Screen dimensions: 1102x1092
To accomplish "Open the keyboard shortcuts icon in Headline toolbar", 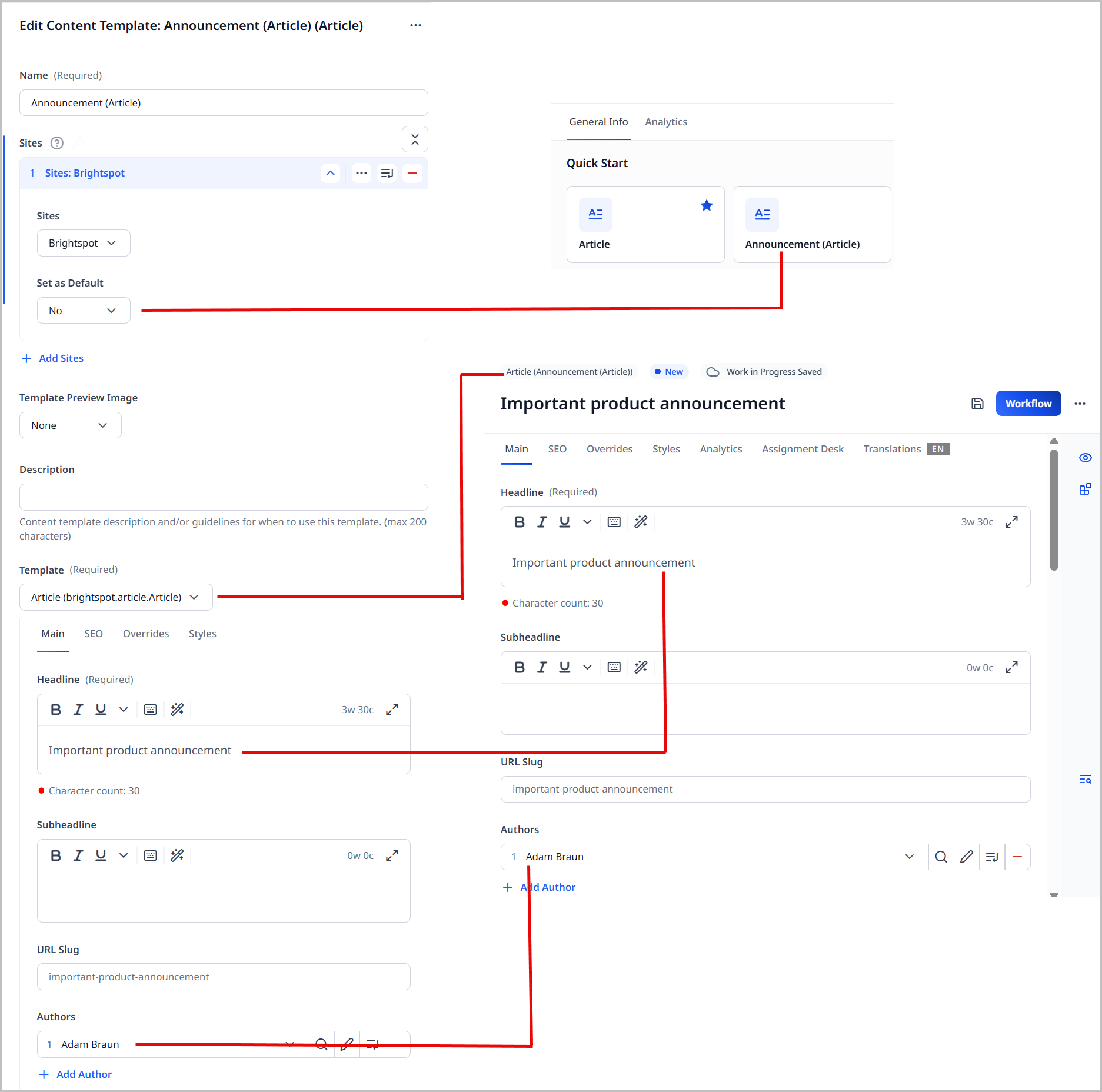I will [614, 522].
